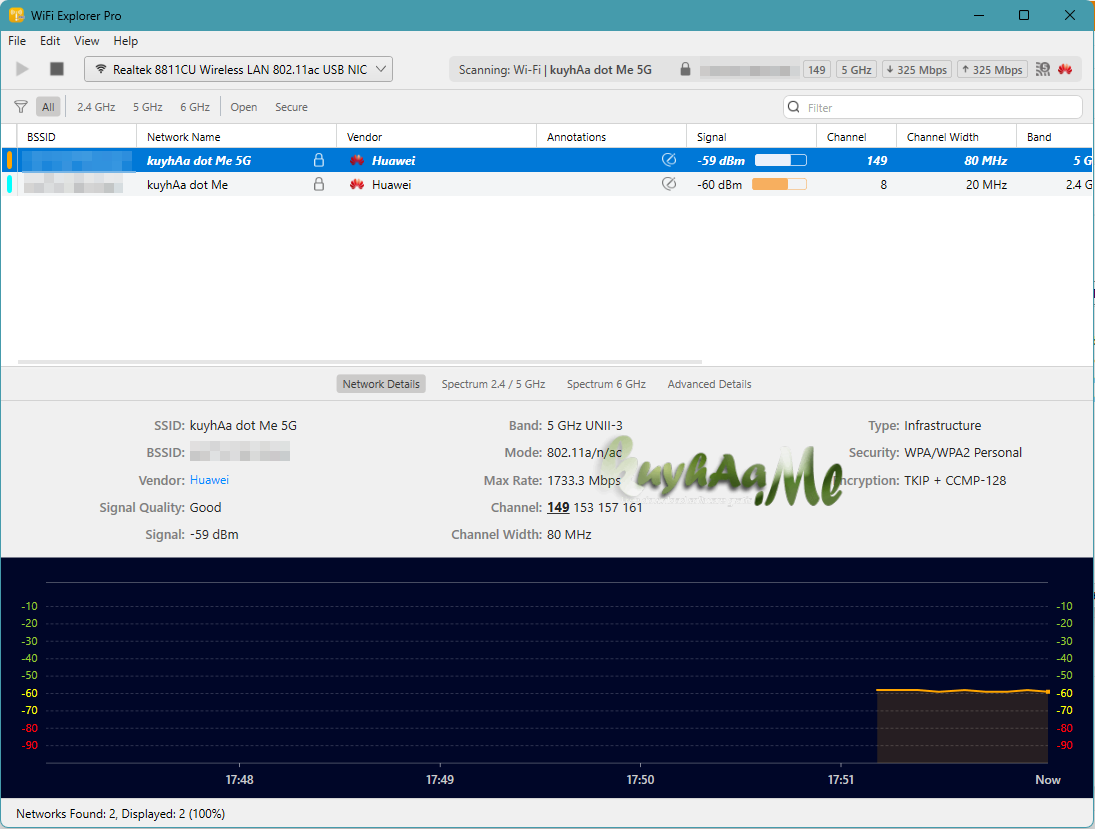Screen dimensions: 1095x829
Task: Sort by the Signal column header
Action: (751, 137)
